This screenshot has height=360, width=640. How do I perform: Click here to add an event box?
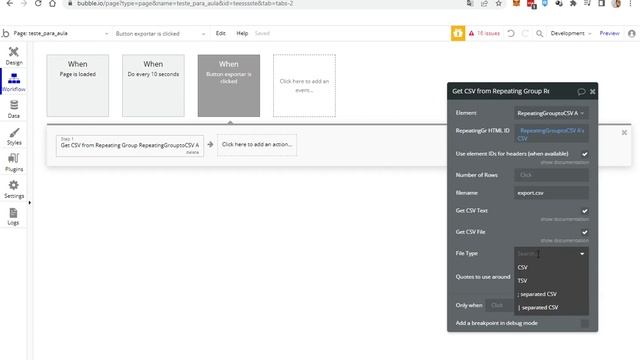pos(304,86)
